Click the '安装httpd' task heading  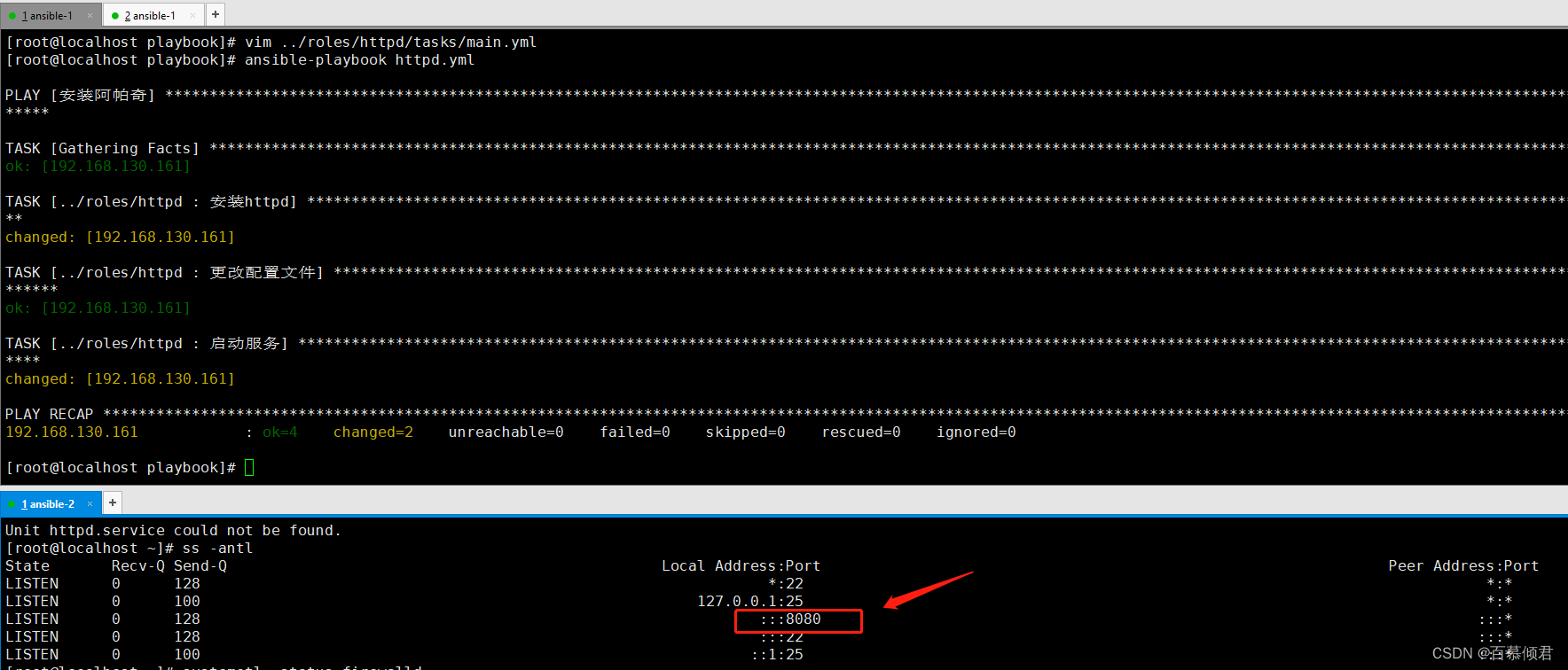click(151, 201)
